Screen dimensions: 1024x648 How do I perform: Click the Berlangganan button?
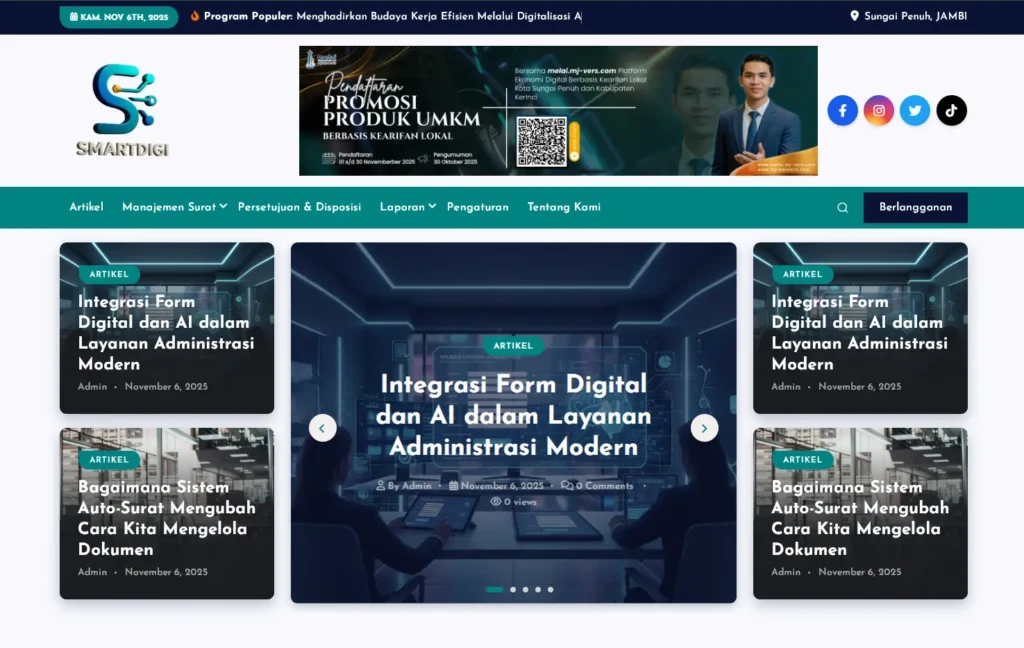point(915,207)
